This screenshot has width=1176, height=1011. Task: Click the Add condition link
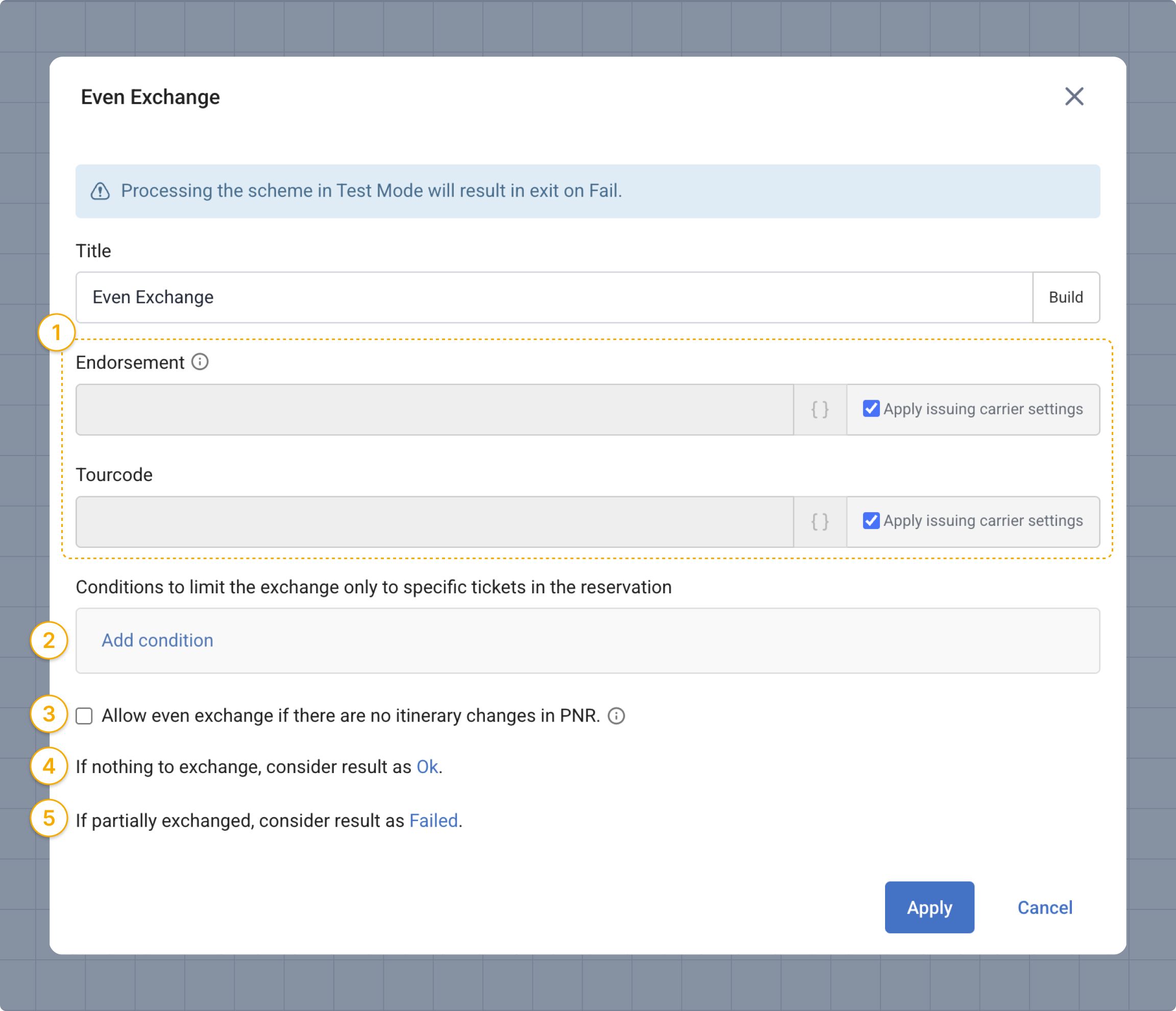click(x=157, y=640)
